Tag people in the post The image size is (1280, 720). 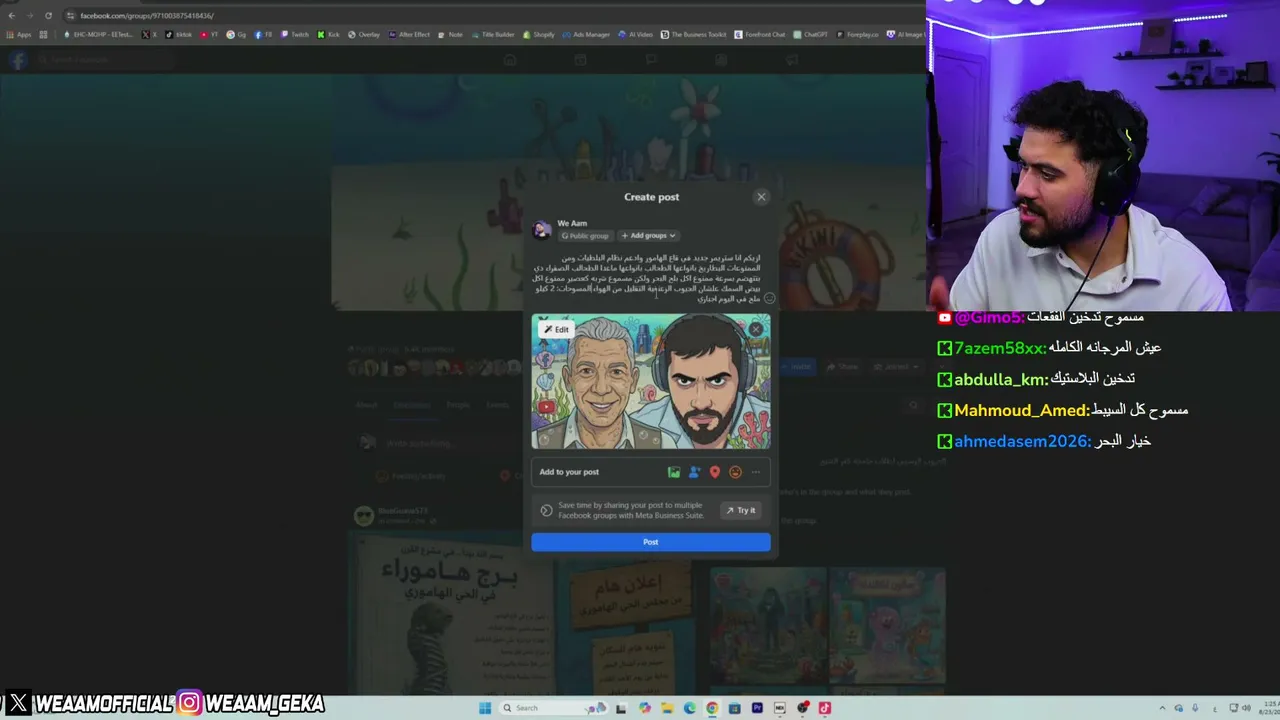tap(694, 472)
